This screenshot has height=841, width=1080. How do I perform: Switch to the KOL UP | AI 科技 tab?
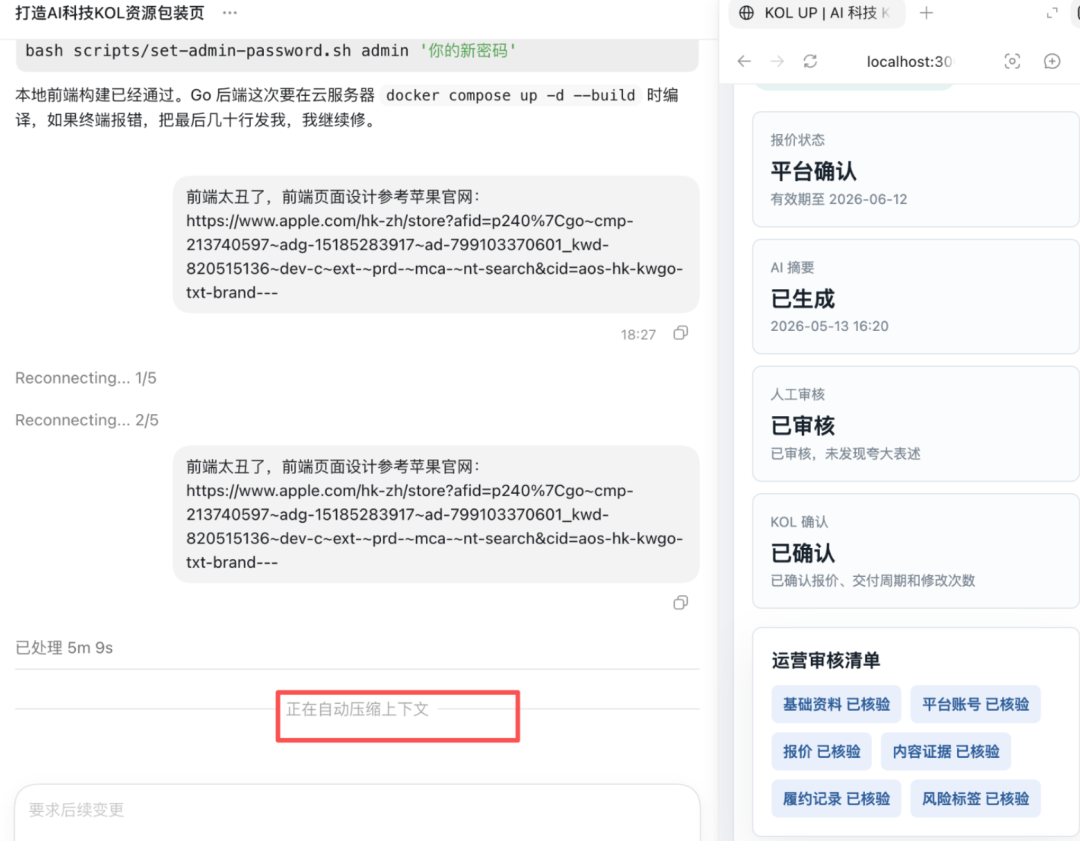click(x=817, y=13)
